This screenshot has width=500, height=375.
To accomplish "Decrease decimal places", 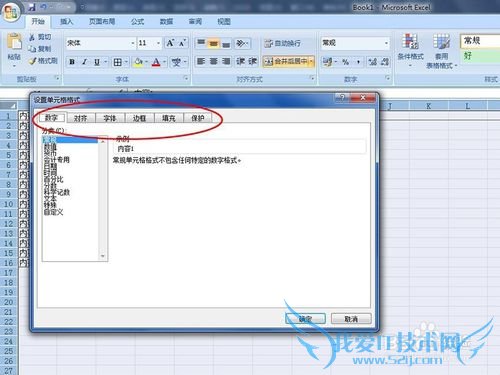I will tap(385, 62).
